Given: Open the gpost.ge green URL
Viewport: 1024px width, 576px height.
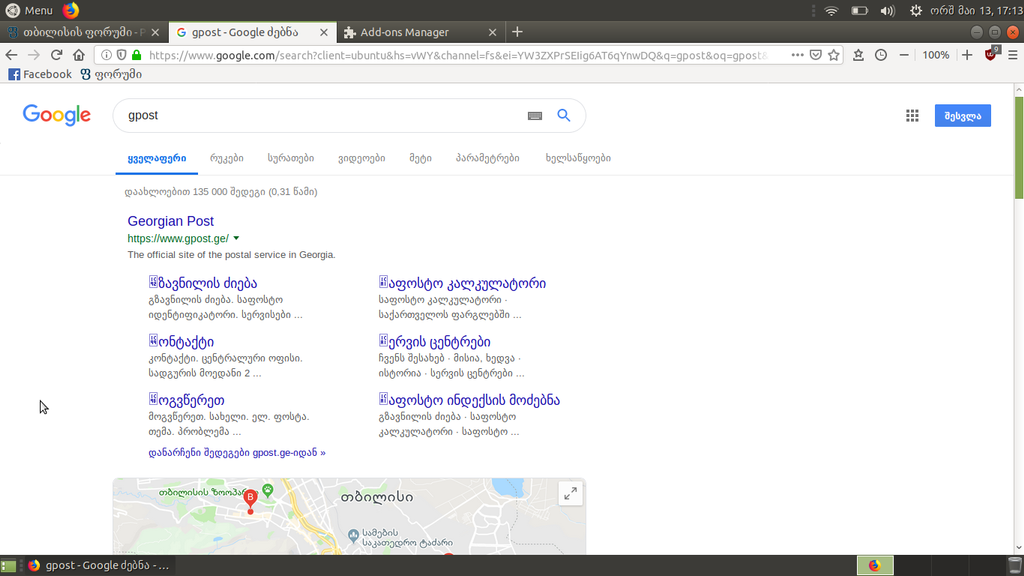Looking at the screenshot, I should pyautogui.click(x=178, y=238).
